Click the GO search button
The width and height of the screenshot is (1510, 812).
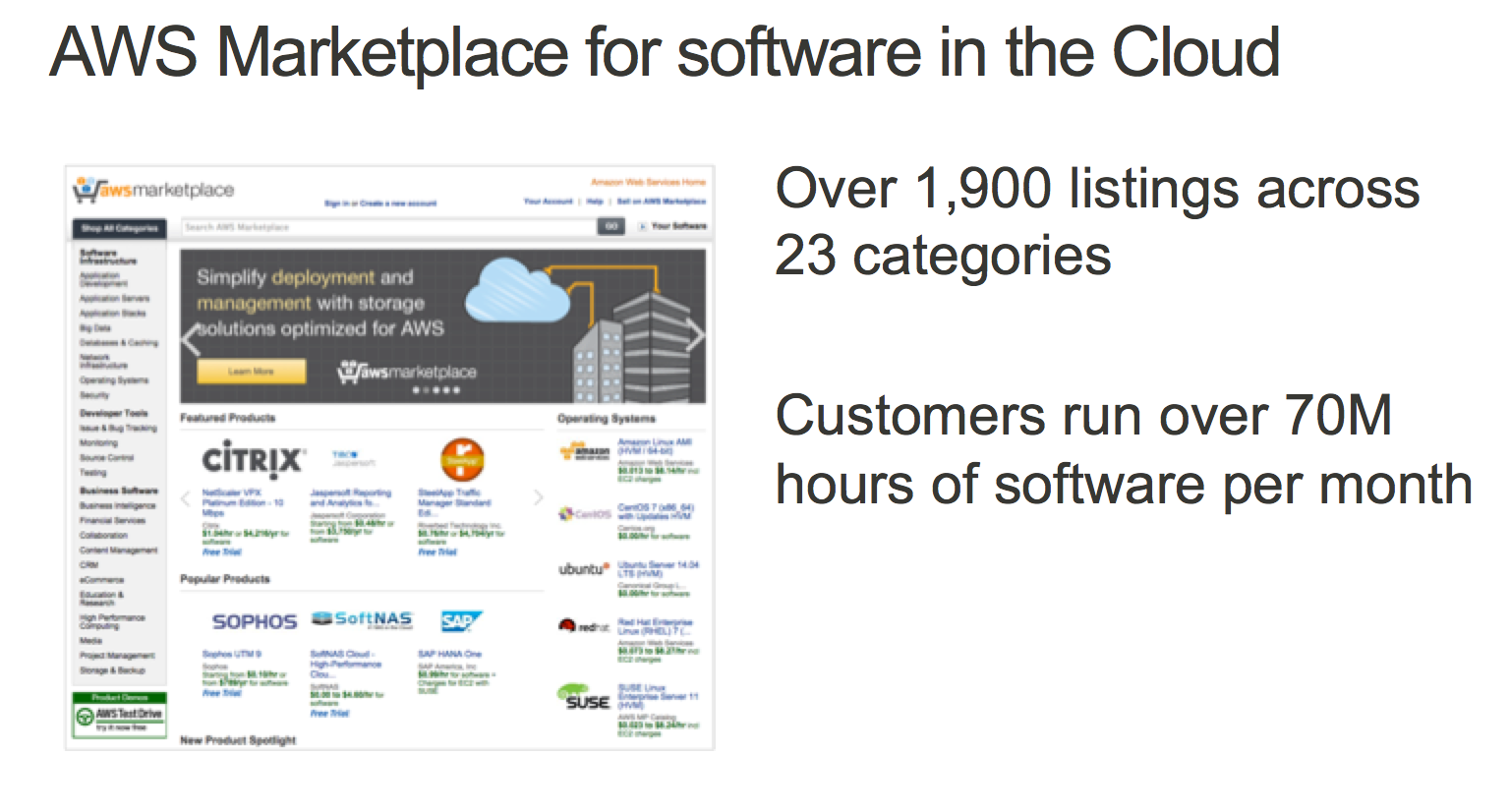pos(610,227)
